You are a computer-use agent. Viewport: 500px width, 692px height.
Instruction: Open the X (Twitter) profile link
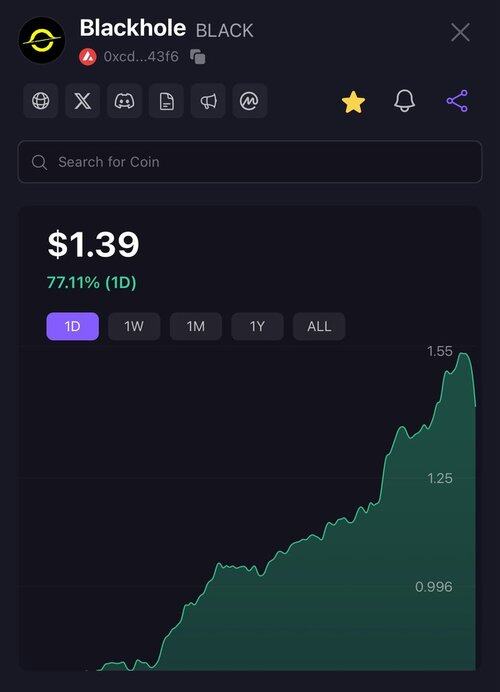(x=83, y=101)
